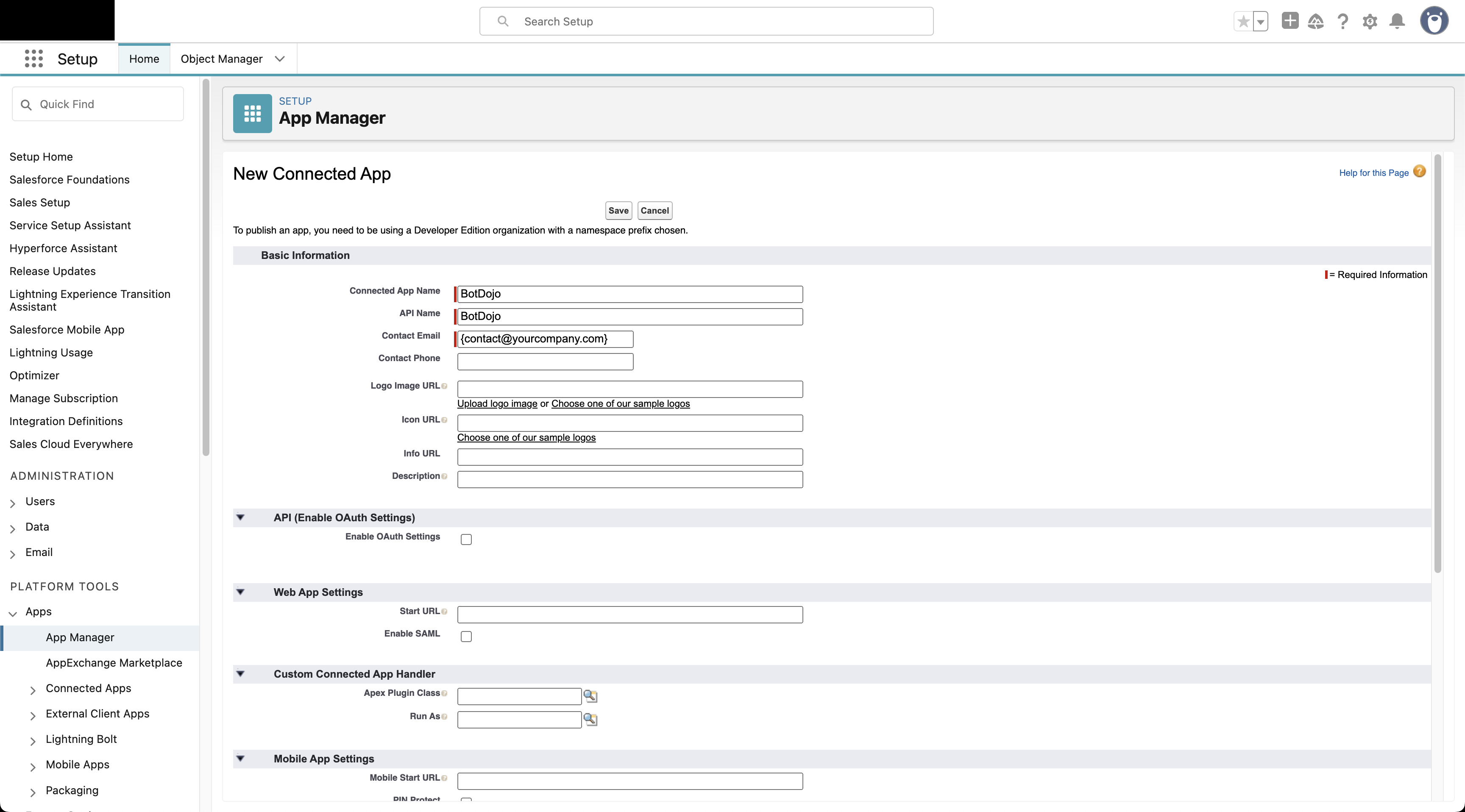The width and height of the screenshot is (1465, 812).
Task: Open Salesforce Foundations in sidebar
Action: tap(70, 179)
